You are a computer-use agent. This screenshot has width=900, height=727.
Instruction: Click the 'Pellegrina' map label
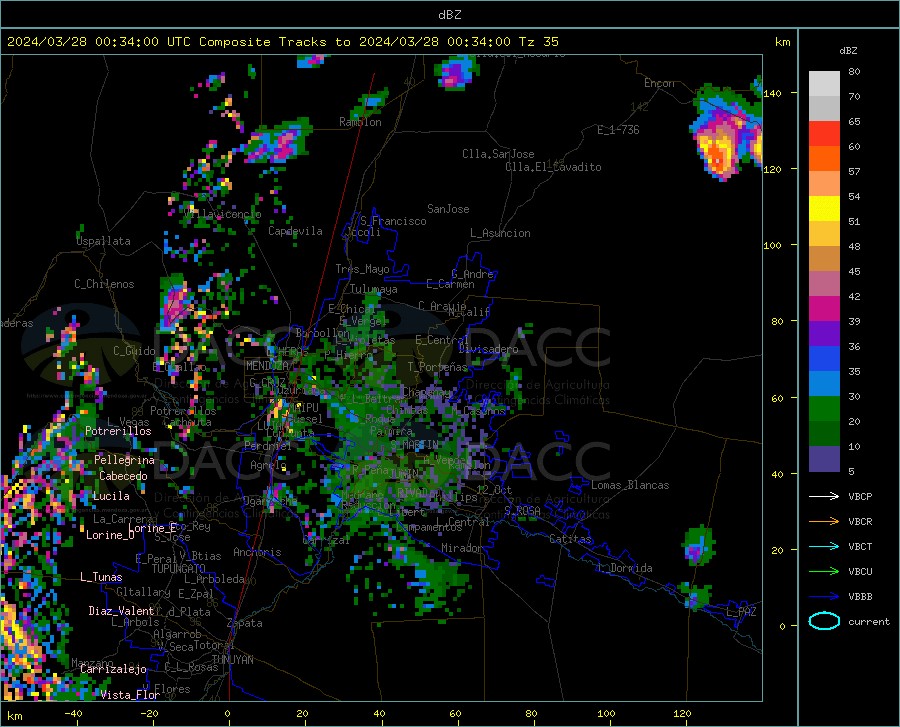tap(125, 460)
